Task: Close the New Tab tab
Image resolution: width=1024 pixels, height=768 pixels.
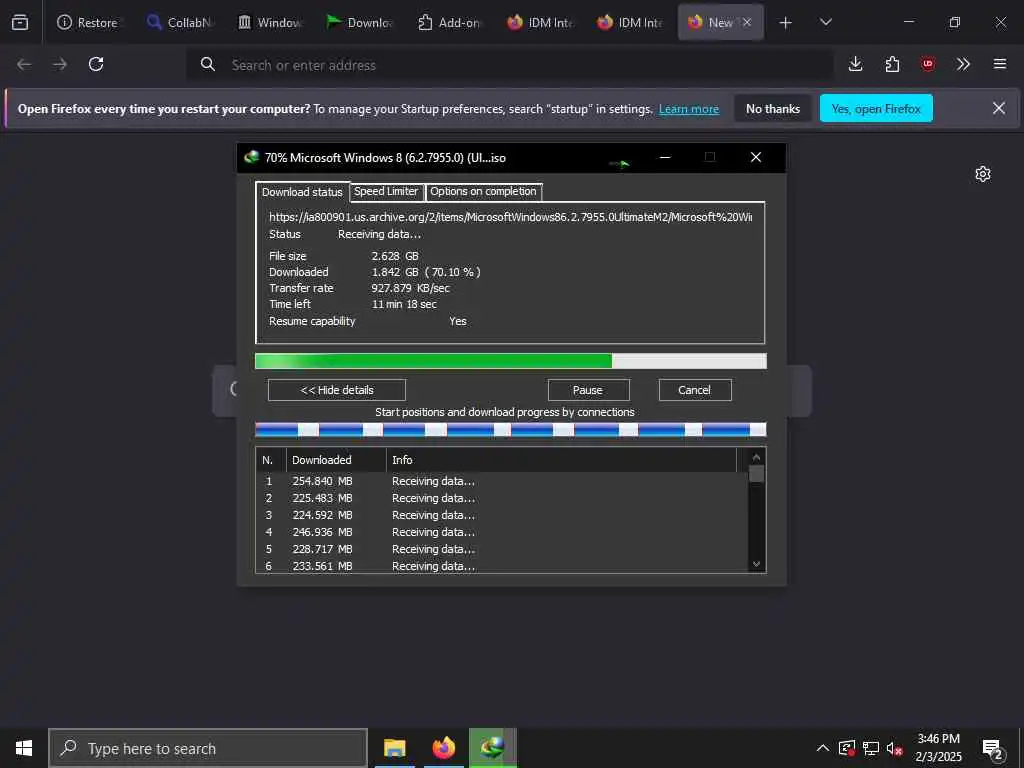Action: point(747,22)
